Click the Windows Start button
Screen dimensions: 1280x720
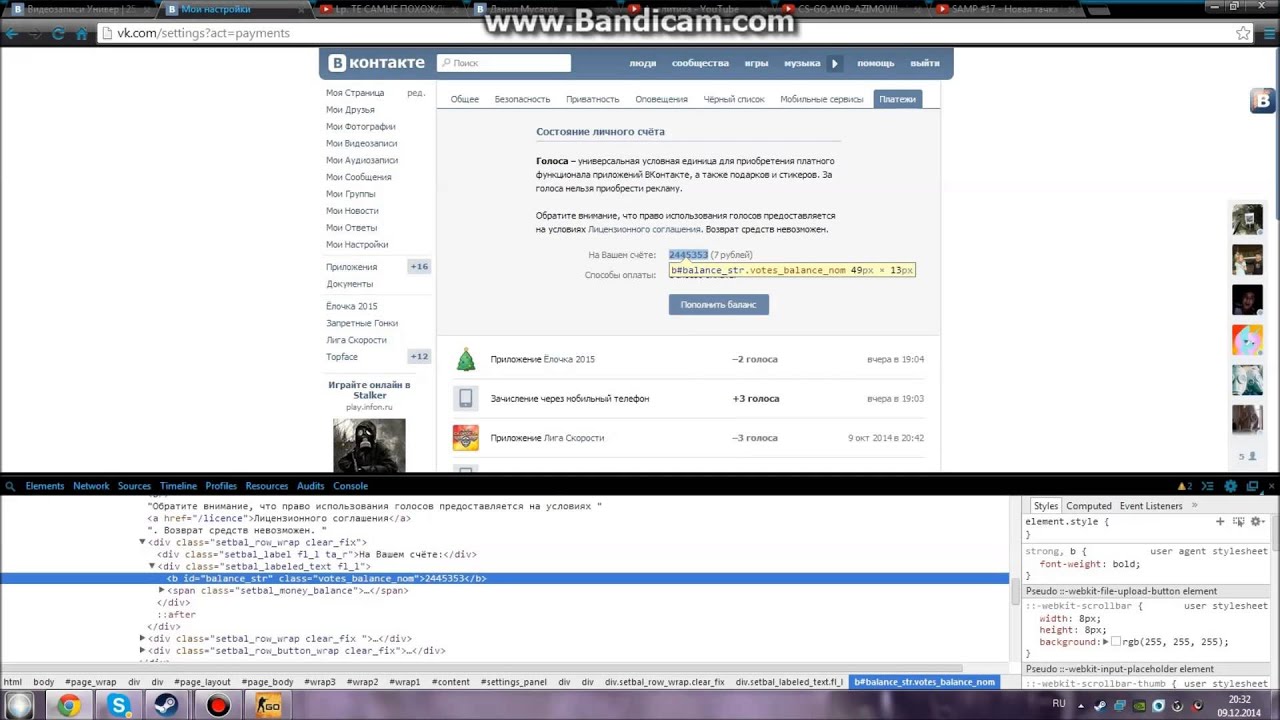pyautogui.click(x=18, y=706)
